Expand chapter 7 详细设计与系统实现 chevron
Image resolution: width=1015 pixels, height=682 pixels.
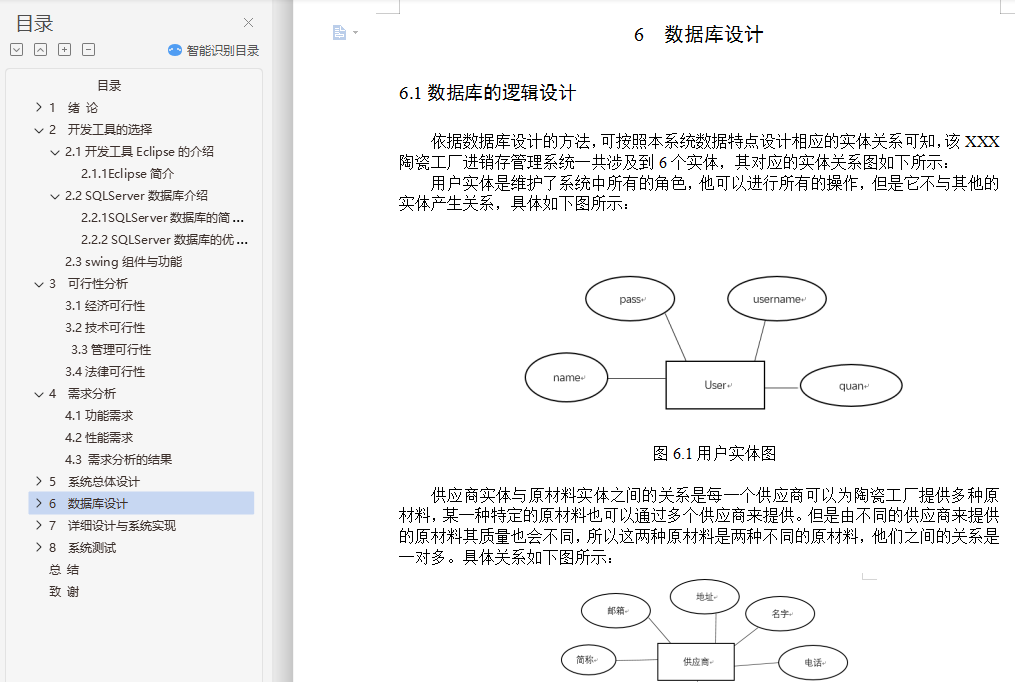[39, 525]
